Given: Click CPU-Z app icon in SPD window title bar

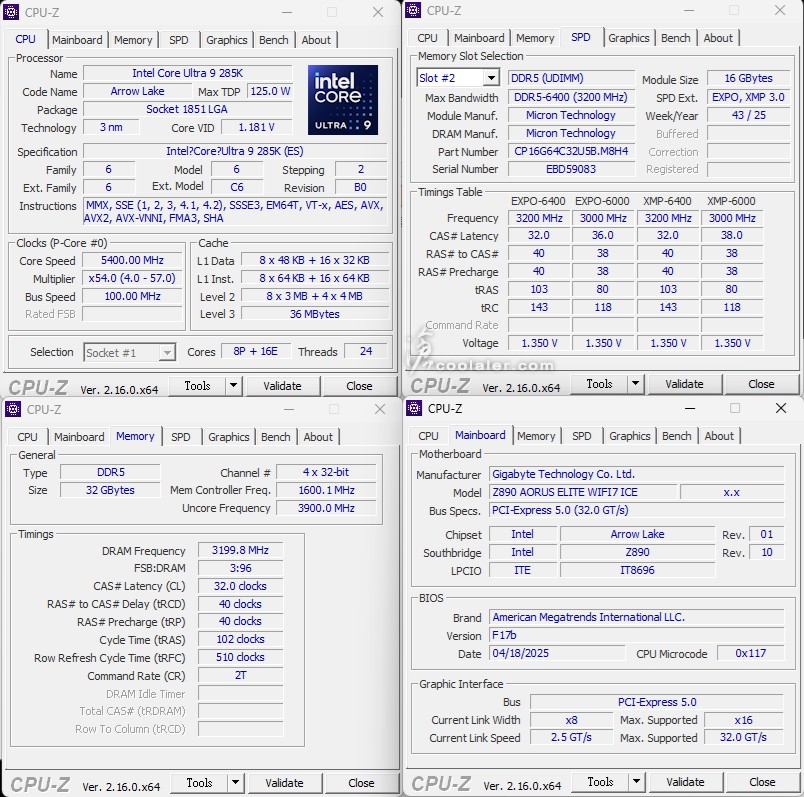Looking at the screenshot, I should click(x=413, y=10).
